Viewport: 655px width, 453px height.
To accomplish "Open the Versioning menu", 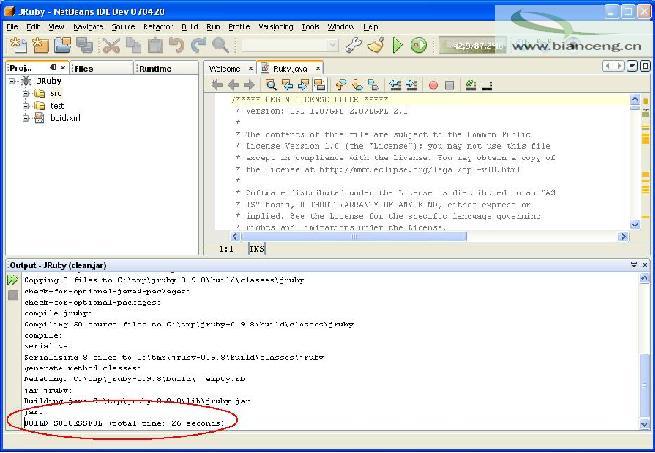I will tap(275, 27).
